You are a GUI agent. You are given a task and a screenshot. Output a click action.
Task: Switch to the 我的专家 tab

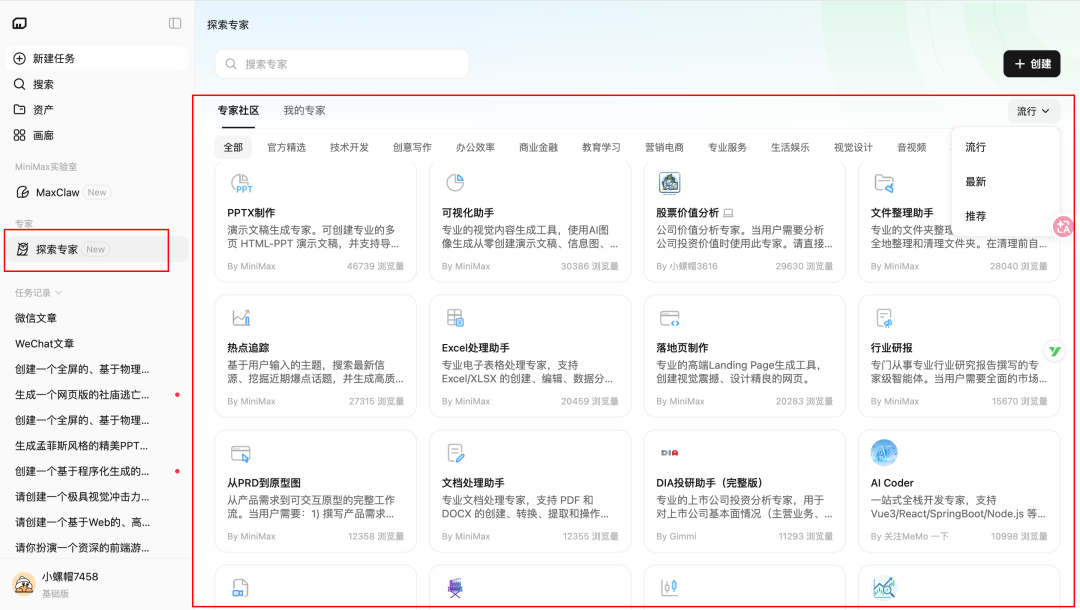[x=302, y=110]
